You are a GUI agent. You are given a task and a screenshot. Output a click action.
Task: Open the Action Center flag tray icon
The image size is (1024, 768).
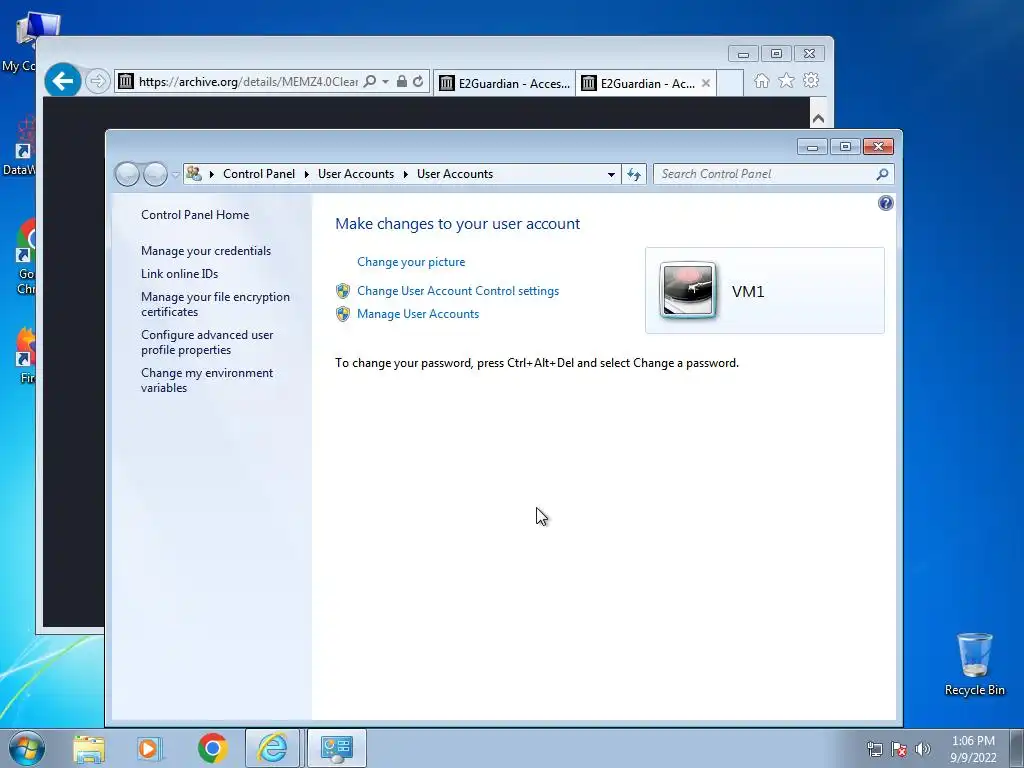click(899, 749)
